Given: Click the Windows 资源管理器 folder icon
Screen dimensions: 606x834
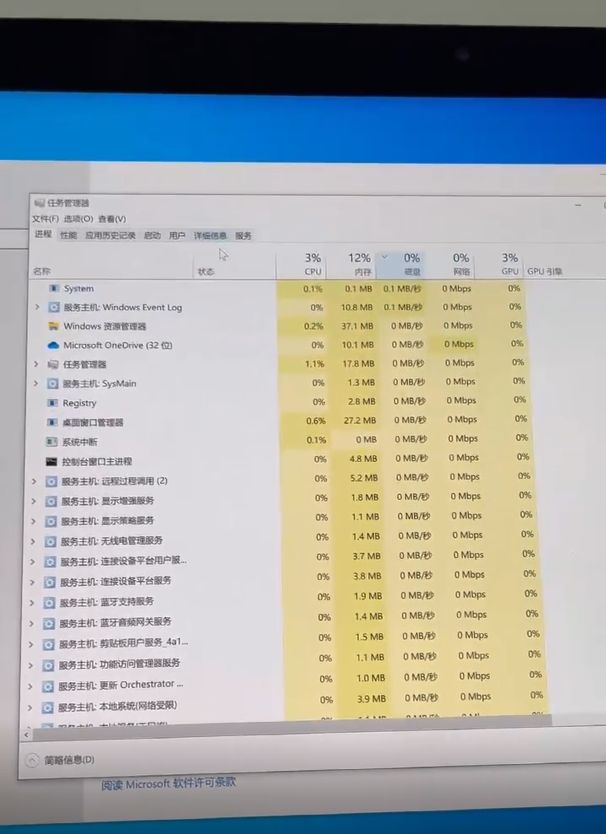Looking at the screenshot, I should pyautogui.click(x=53, y=326).
